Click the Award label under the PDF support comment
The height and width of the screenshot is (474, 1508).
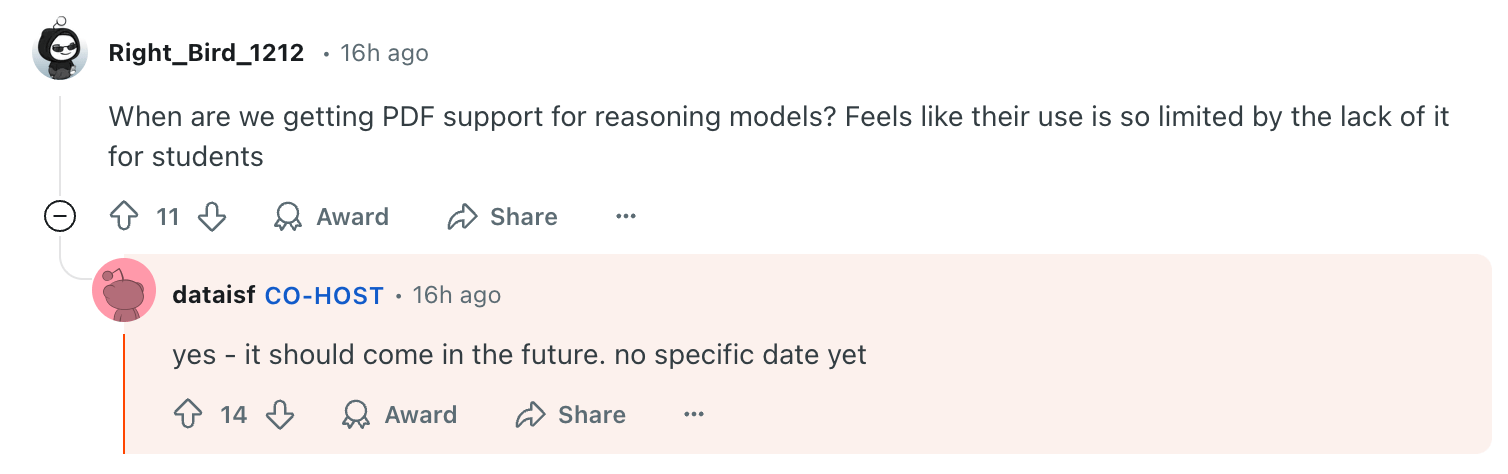[x=352, y=216]
